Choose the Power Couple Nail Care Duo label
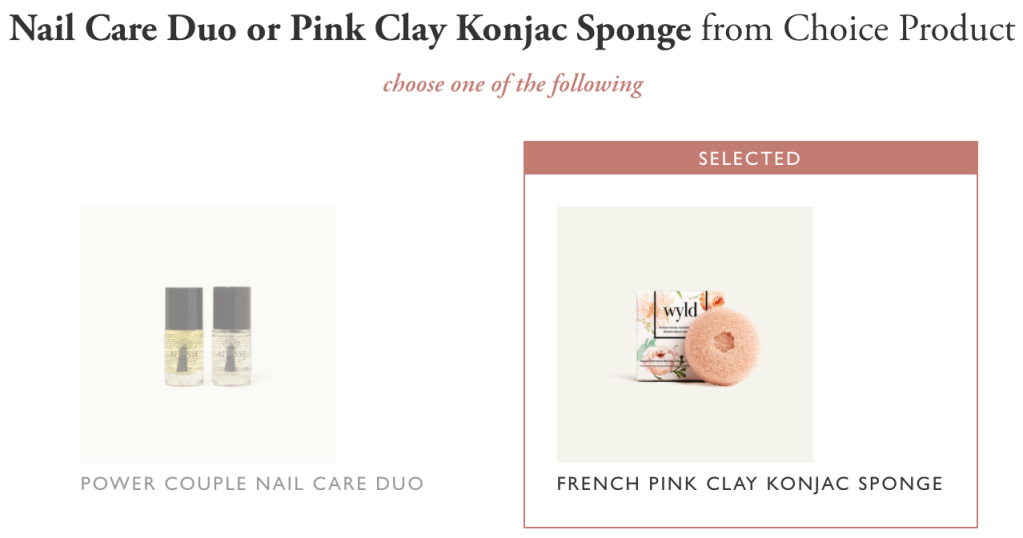The height and width of the screenshot is (538, 1023). 252,484
